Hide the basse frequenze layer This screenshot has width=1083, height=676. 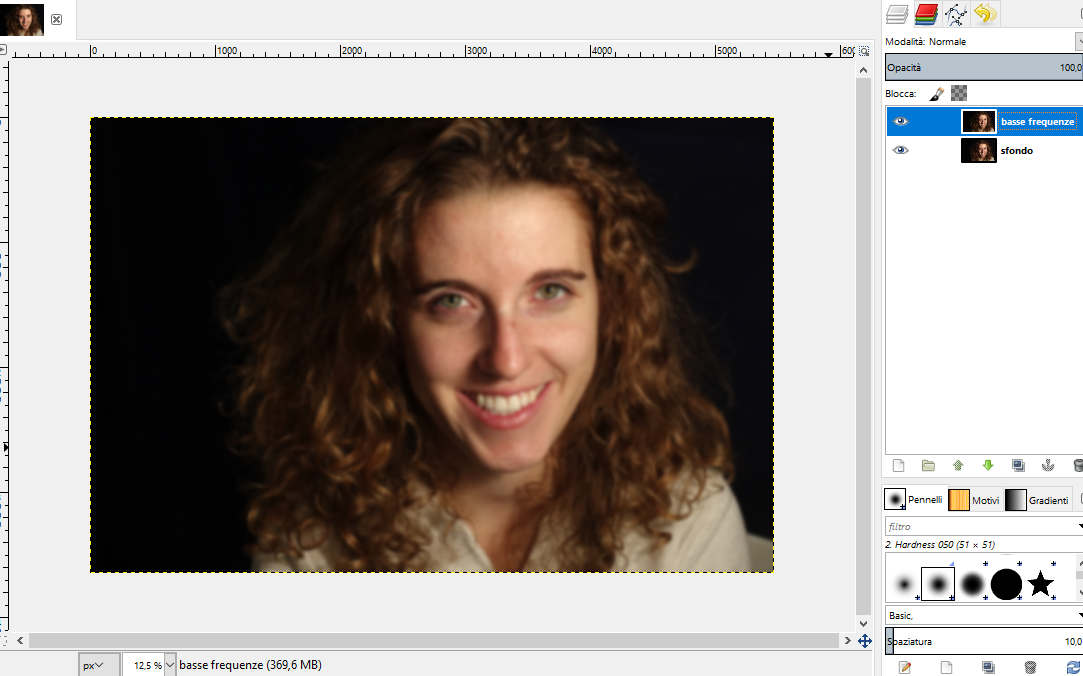901,122
